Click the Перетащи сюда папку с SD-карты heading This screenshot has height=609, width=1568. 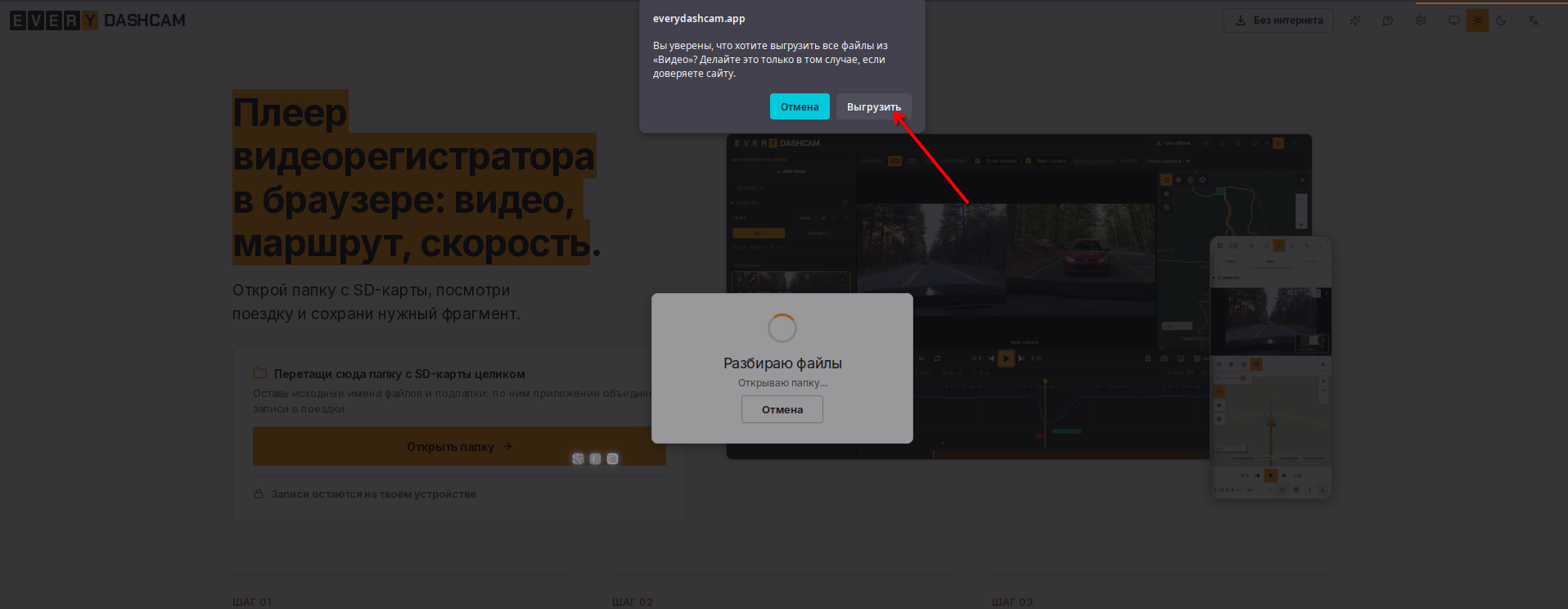[399, 374]
